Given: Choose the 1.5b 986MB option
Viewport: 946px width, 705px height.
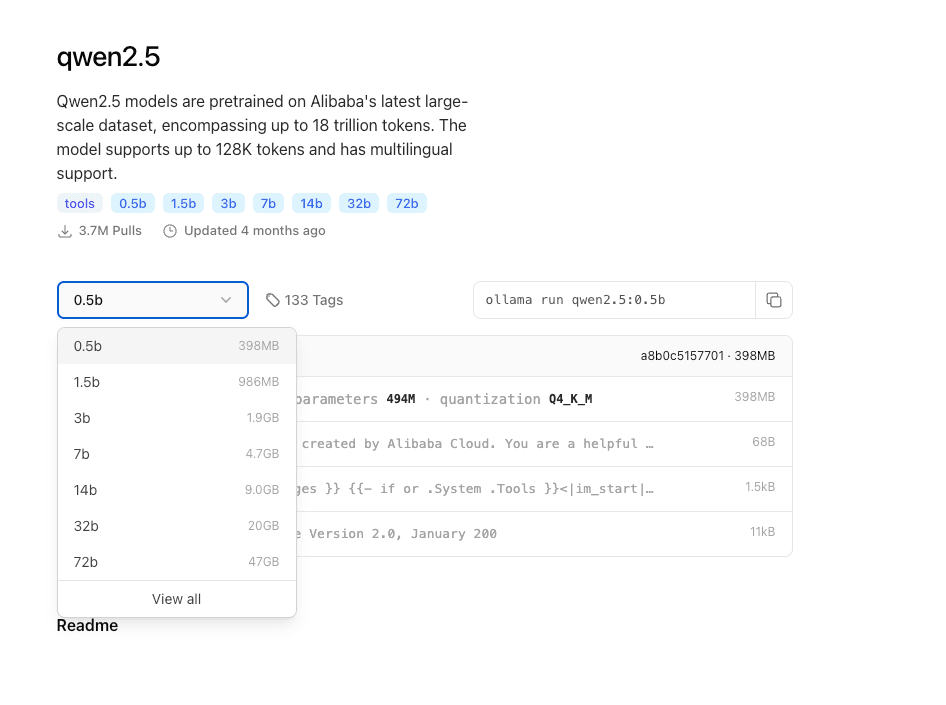Looking at the screenshot, I should (x=177, y=382).
